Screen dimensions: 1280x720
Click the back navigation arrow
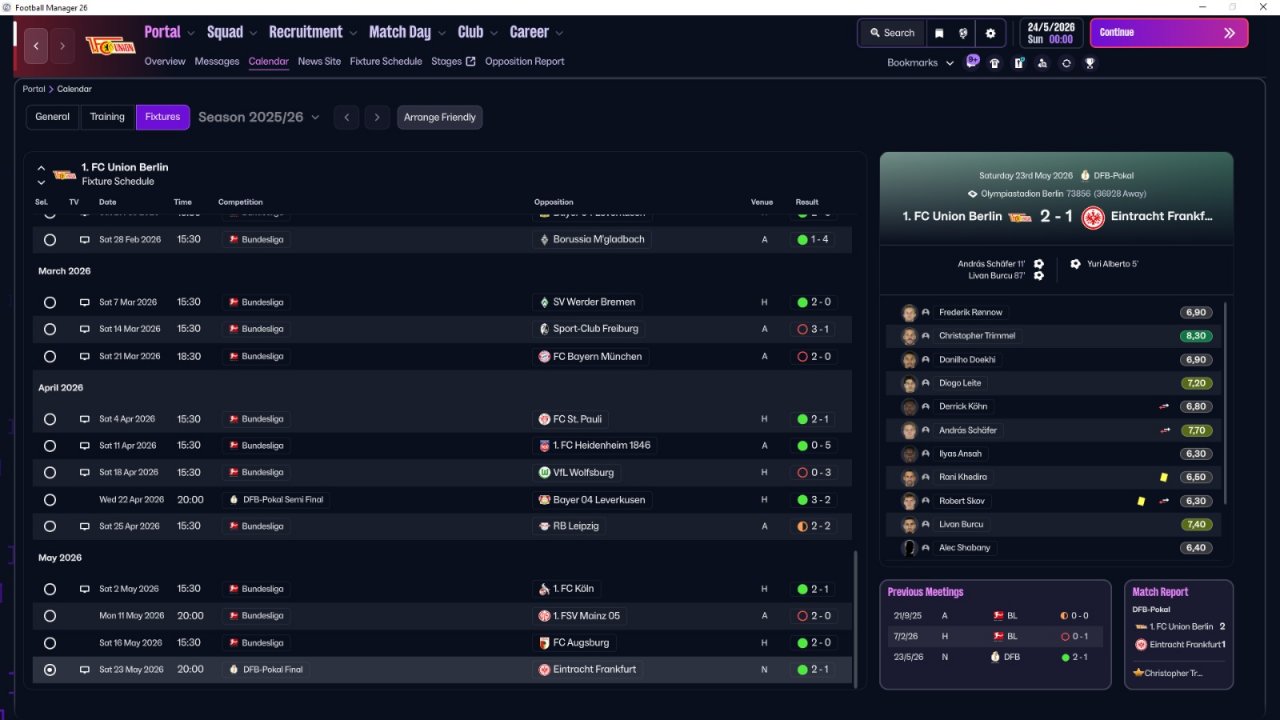37,46
